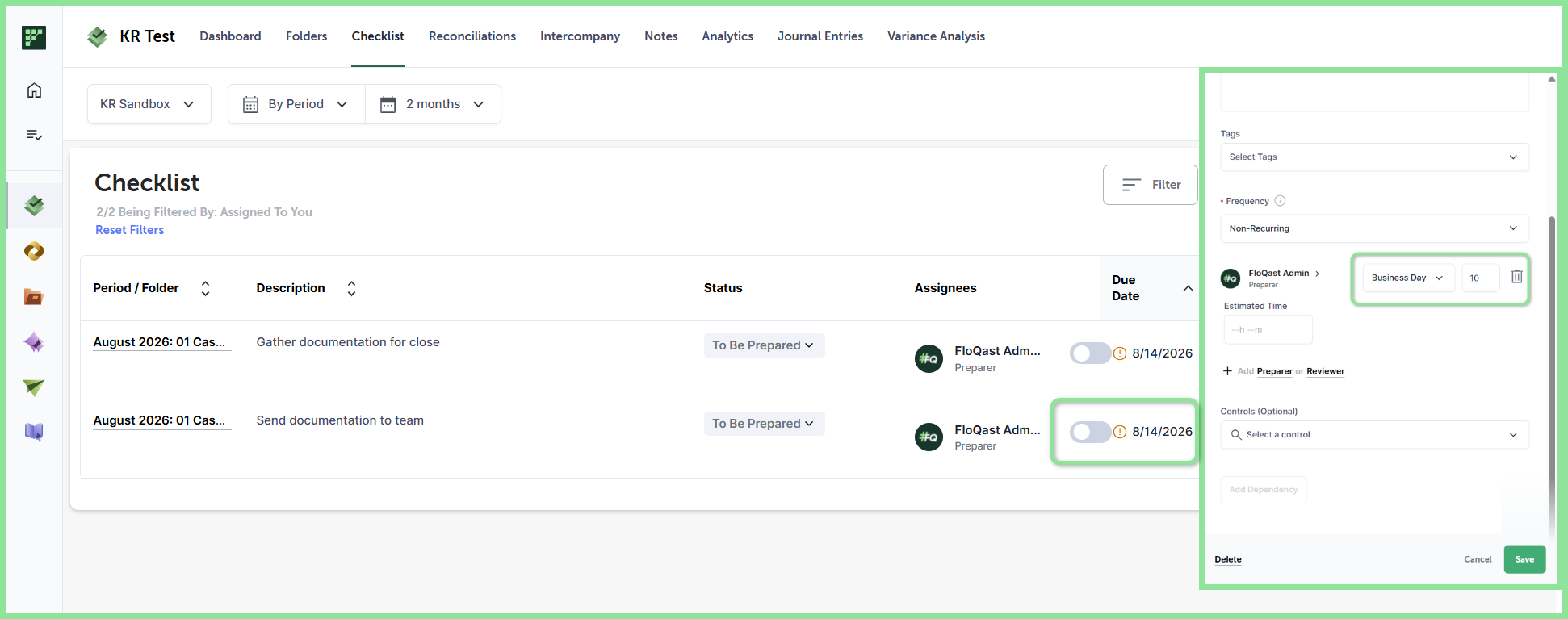Screen dimensions: 1568x619
Task: Open the Non-Recurring frequency dropdown
Action: tap(1374, 228)
